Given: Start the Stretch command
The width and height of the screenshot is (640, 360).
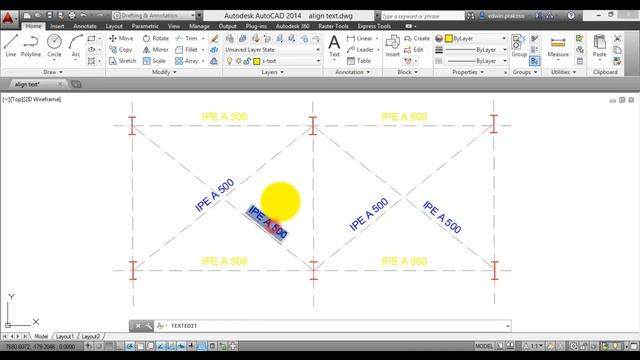Looking at the screenshot, I should coord(122,61).
